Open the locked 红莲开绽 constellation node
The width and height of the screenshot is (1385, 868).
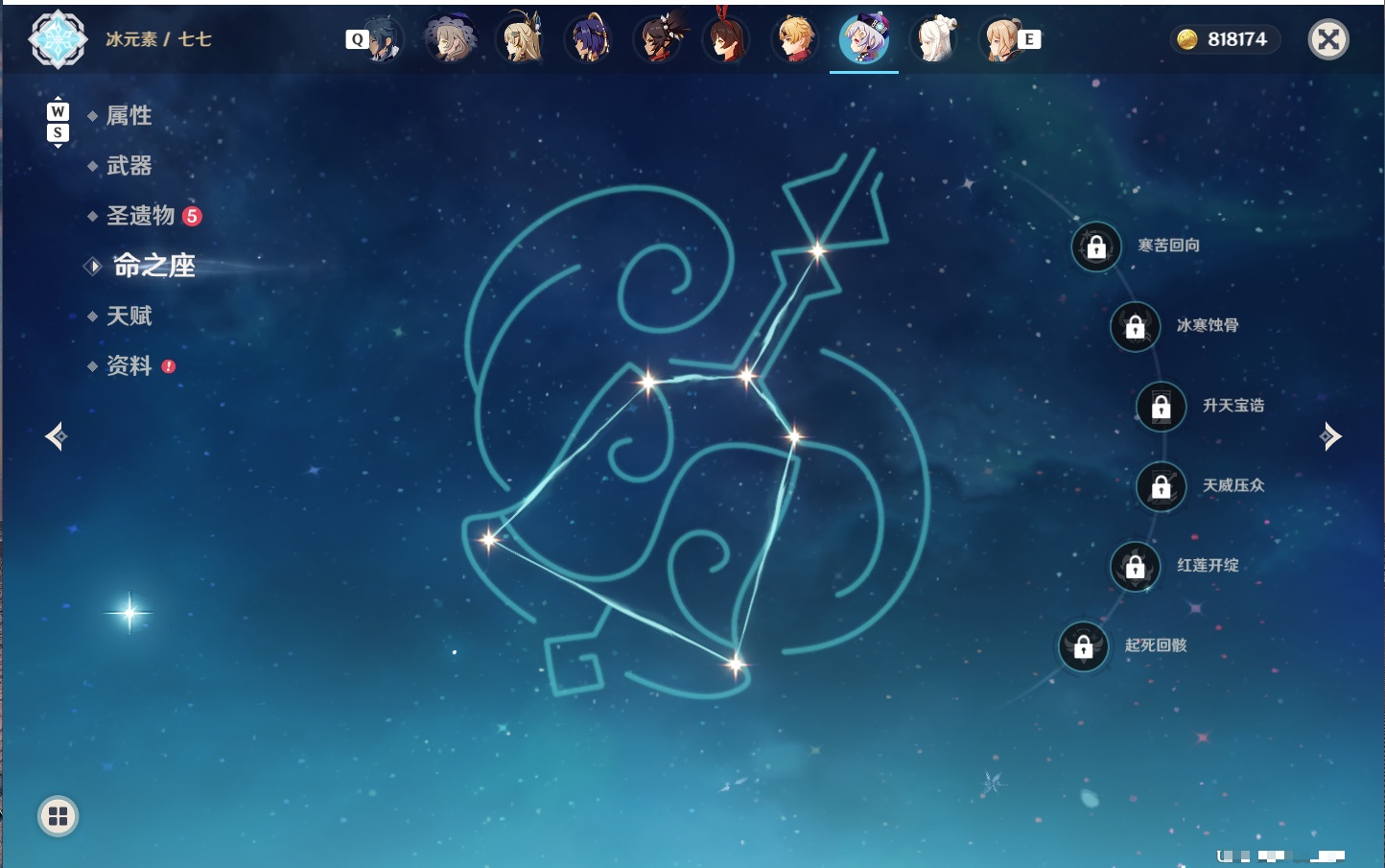point(1135,567)
